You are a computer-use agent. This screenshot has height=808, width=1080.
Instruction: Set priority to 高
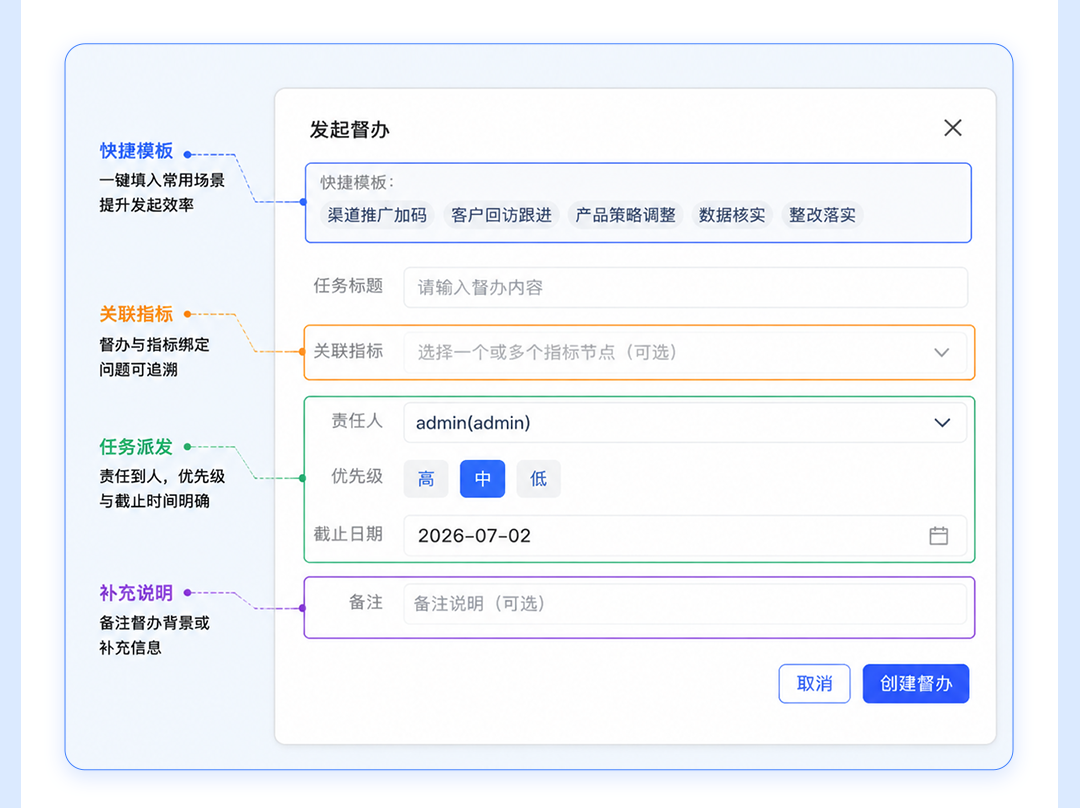[426, 478]
